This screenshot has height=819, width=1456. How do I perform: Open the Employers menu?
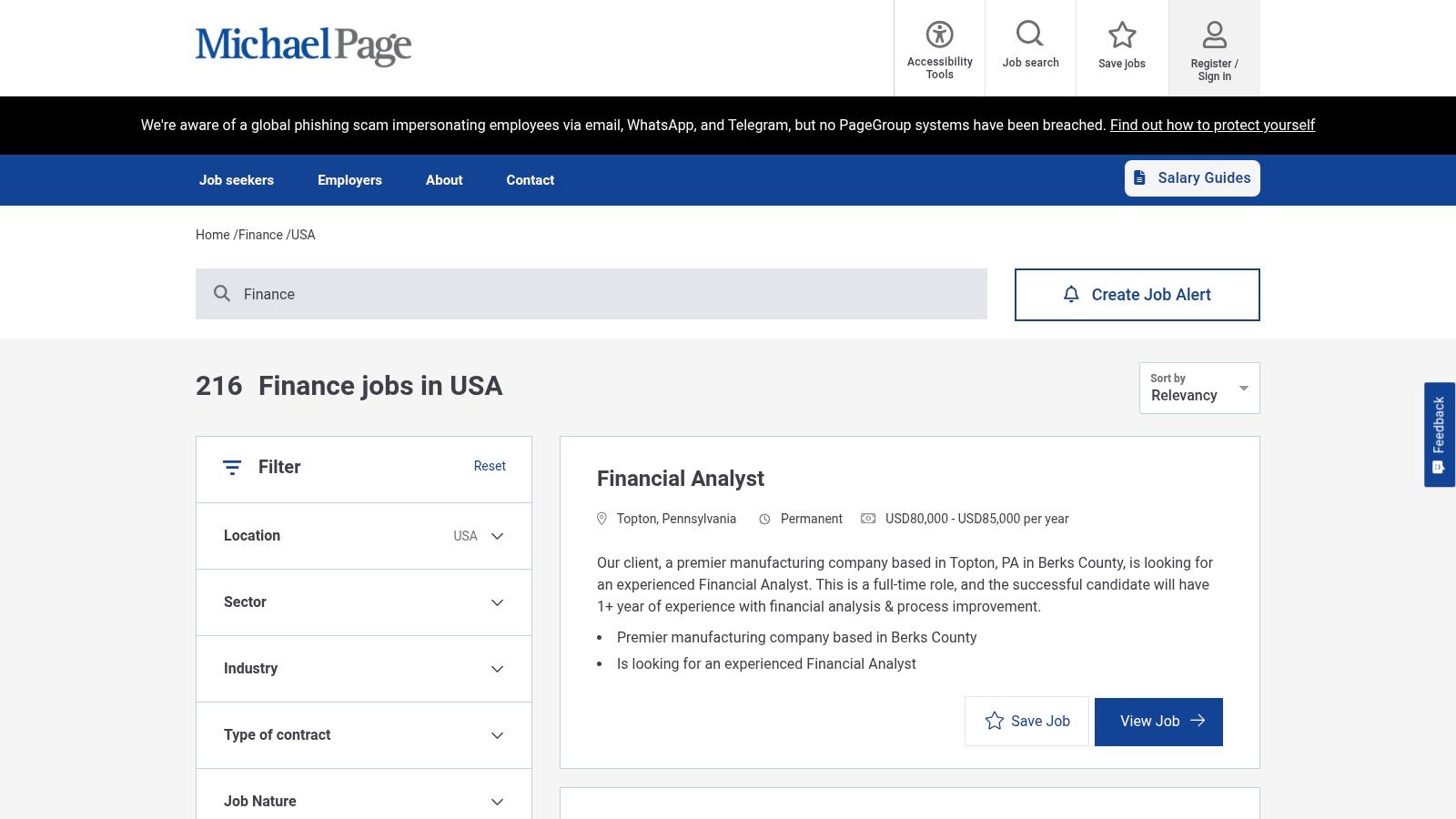pos(349,180)
